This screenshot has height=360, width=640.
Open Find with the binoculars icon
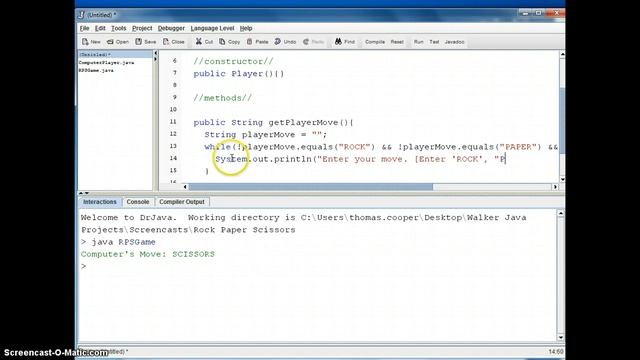(x=338, y=42)
